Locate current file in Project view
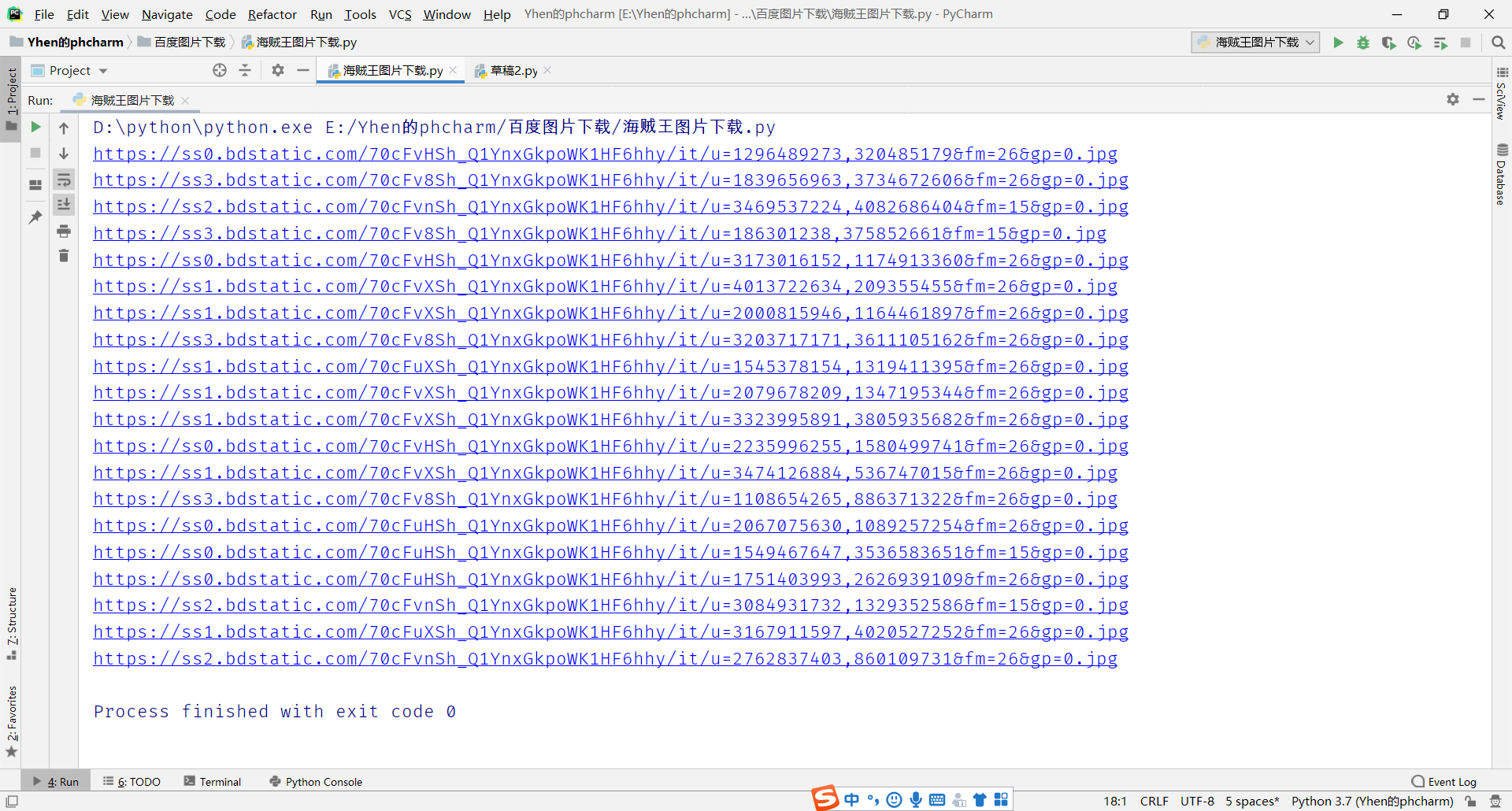 (x=220, y=70)
